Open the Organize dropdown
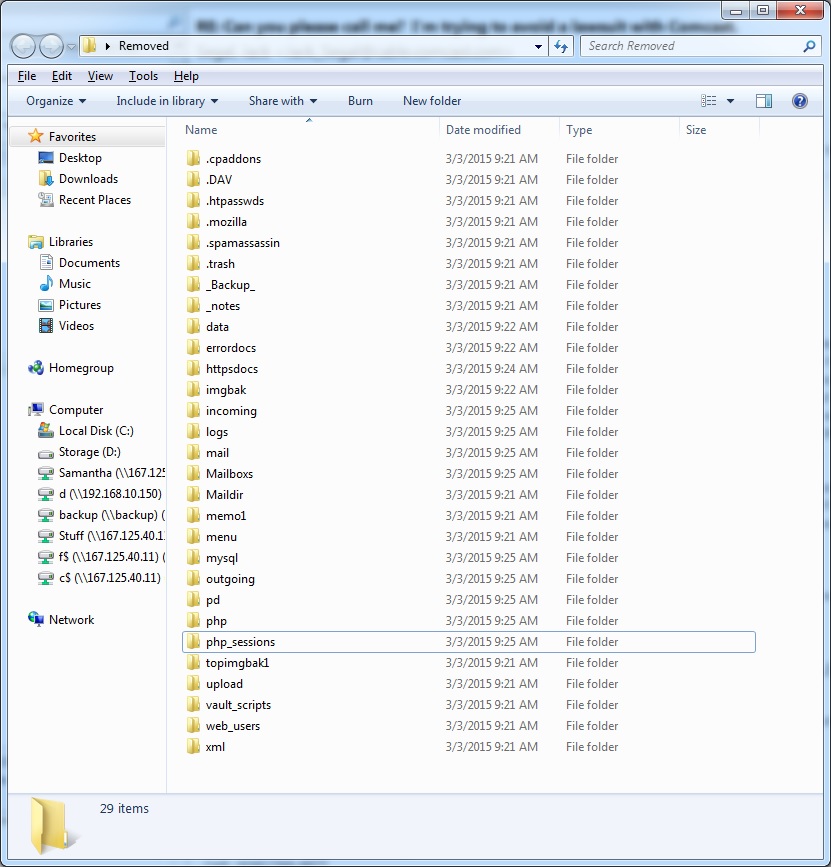831x867 pixels. pyautogui.click(x=56, y=101)
